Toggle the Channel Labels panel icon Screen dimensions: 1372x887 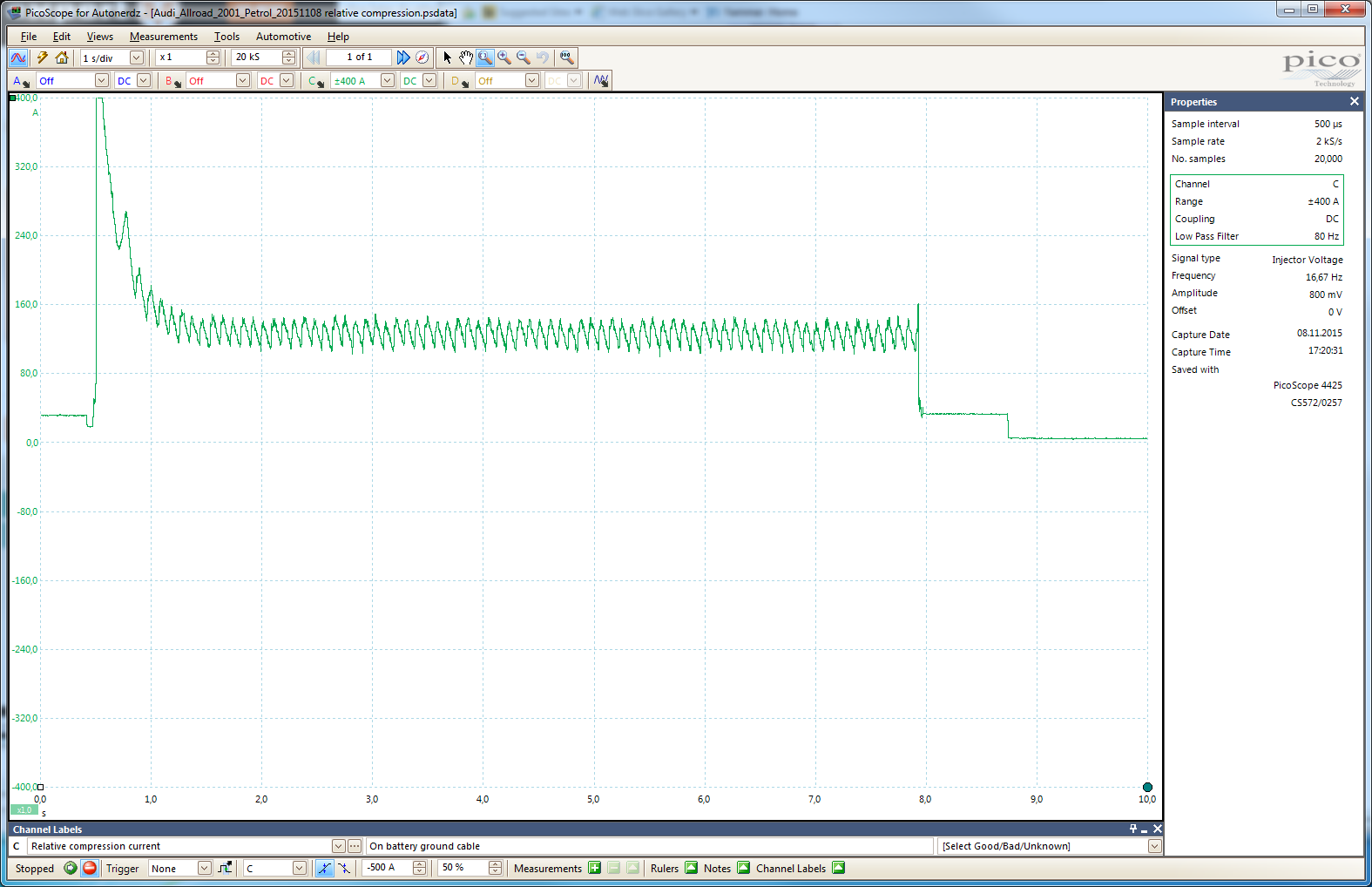tap(839, 868)
